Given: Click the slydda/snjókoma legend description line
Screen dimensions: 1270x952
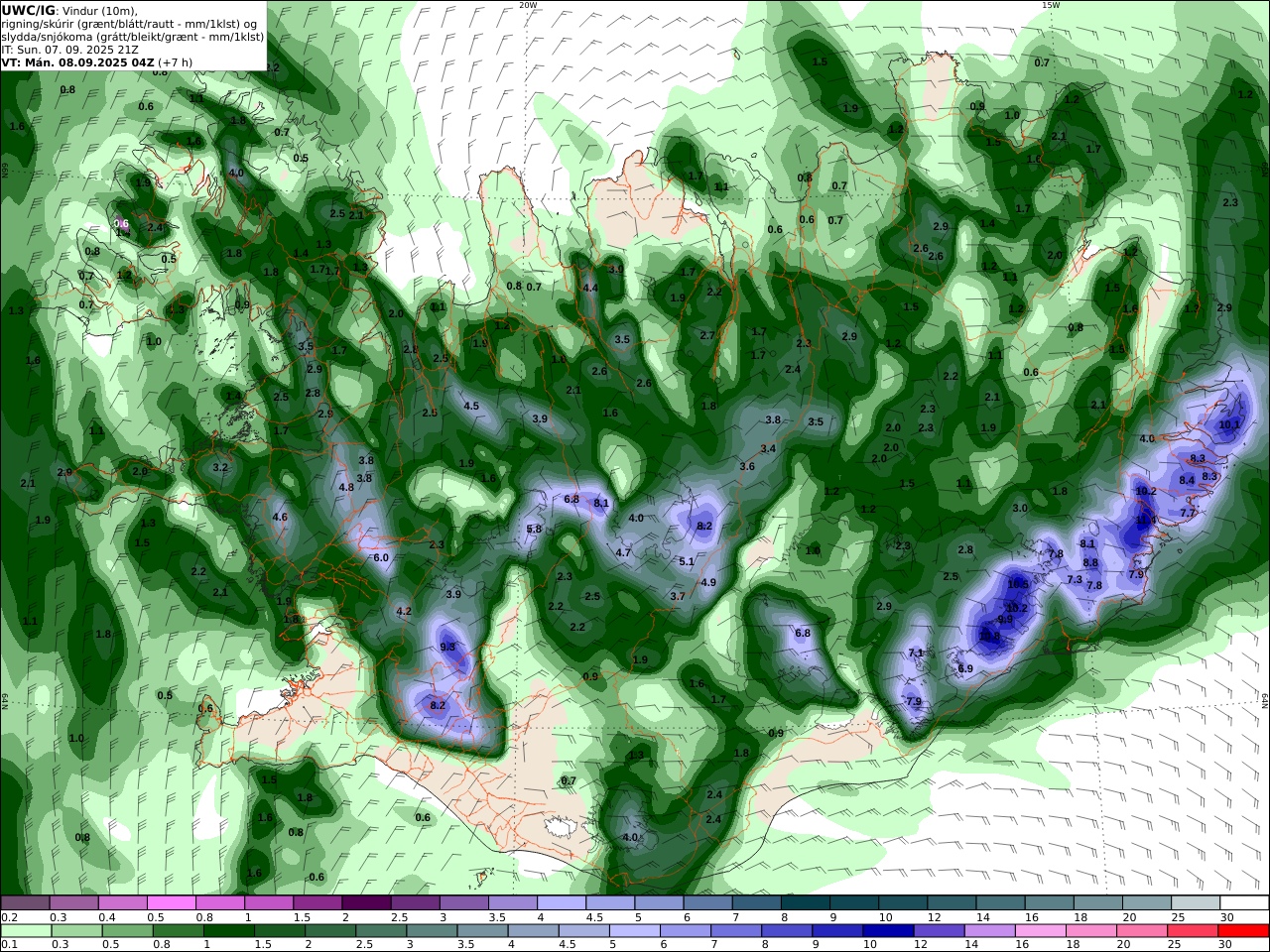Looking at the screenshot, I should tap(132, 36).
